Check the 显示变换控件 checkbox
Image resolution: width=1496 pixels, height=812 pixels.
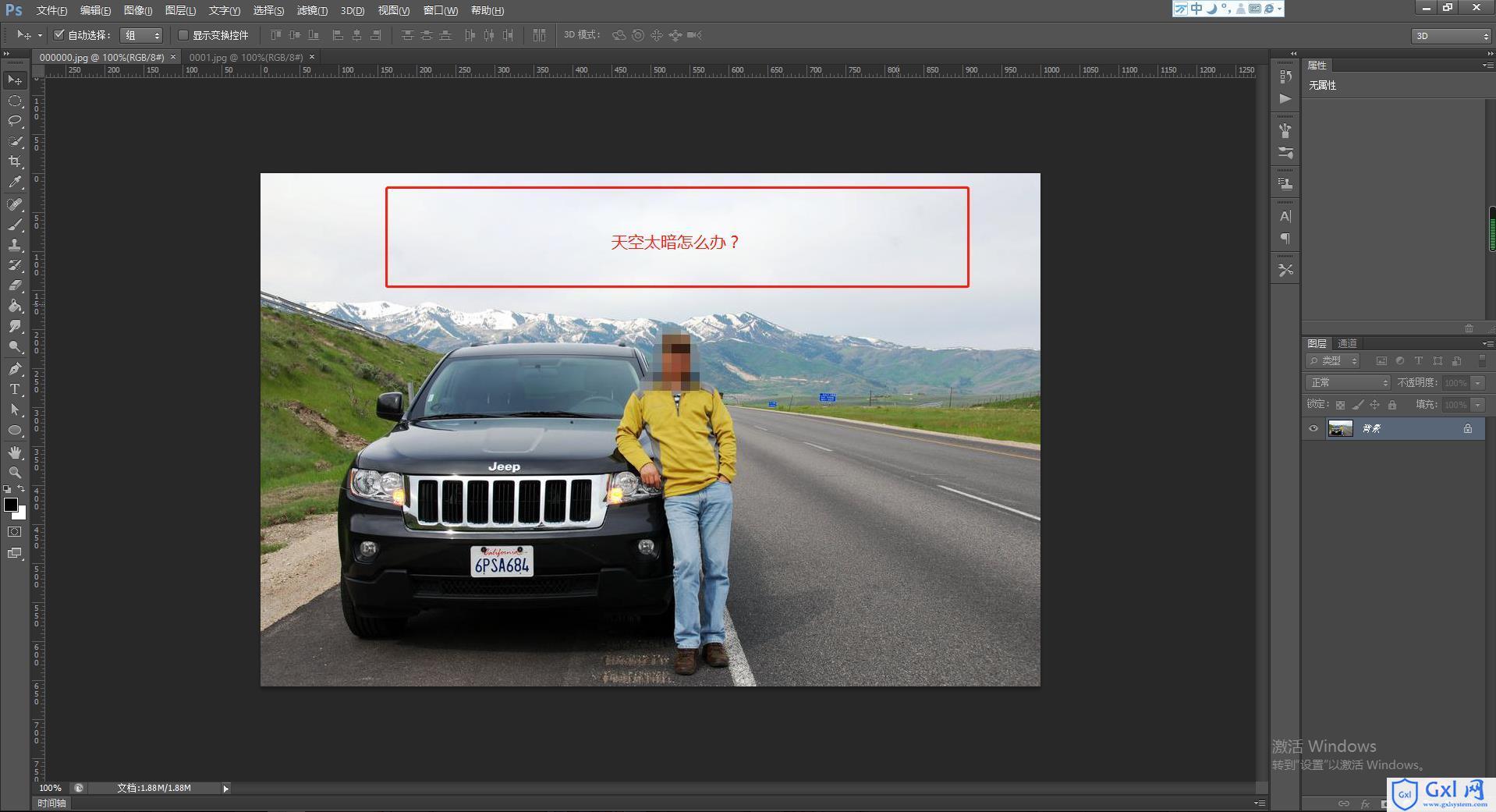coord(183,35)
